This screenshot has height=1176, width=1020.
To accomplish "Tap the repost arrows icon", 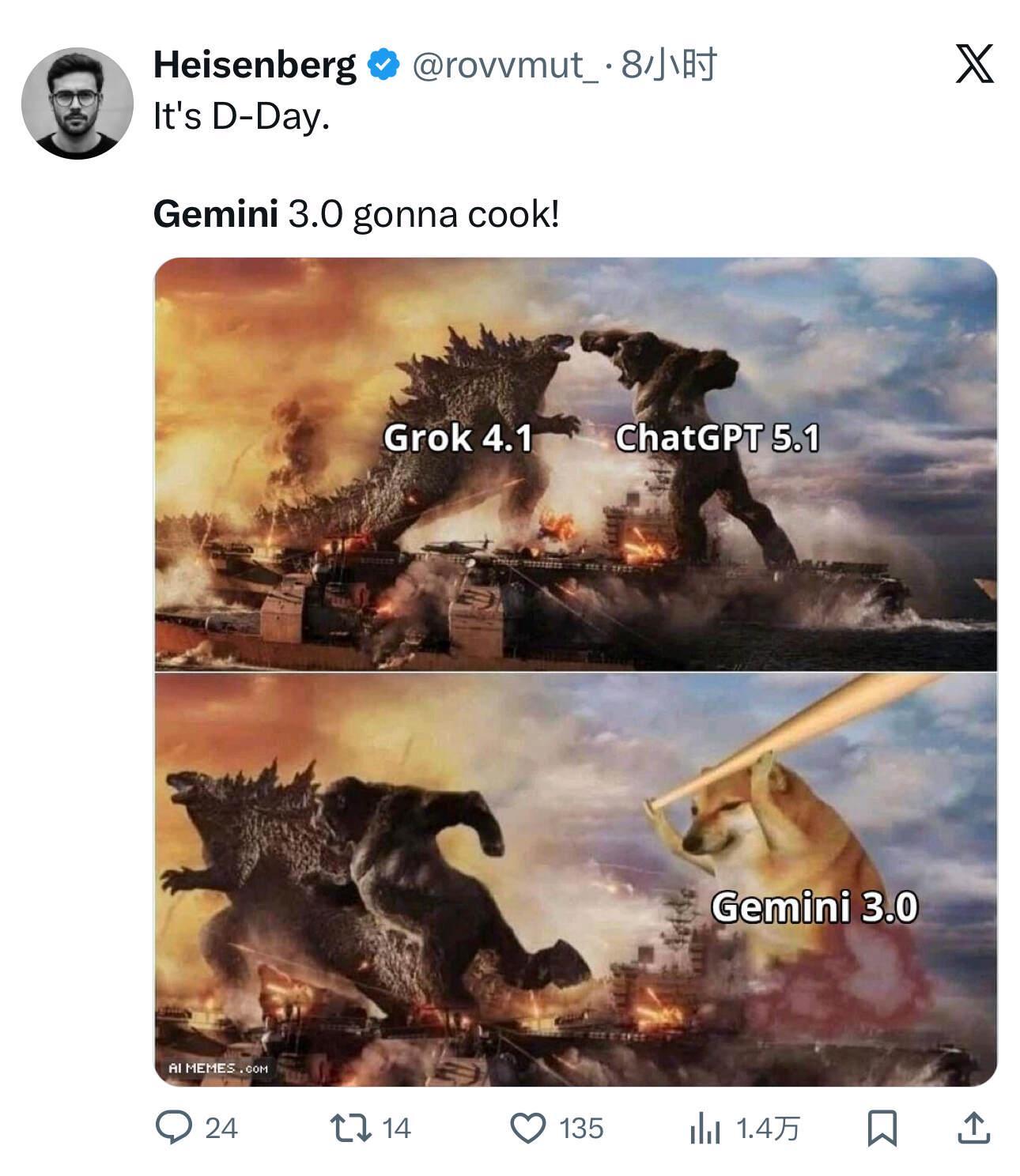I will pos(350,1128).
